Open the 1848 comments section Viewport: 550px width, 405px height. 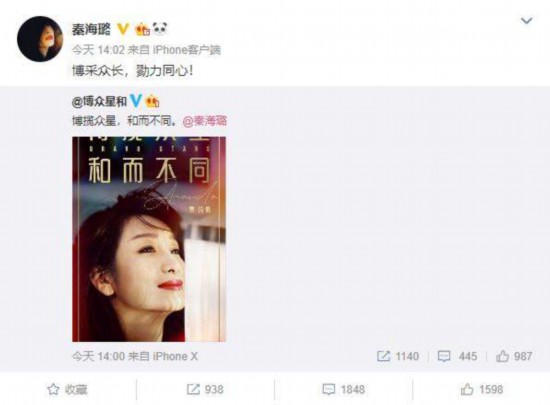click(x=343, y=389)
